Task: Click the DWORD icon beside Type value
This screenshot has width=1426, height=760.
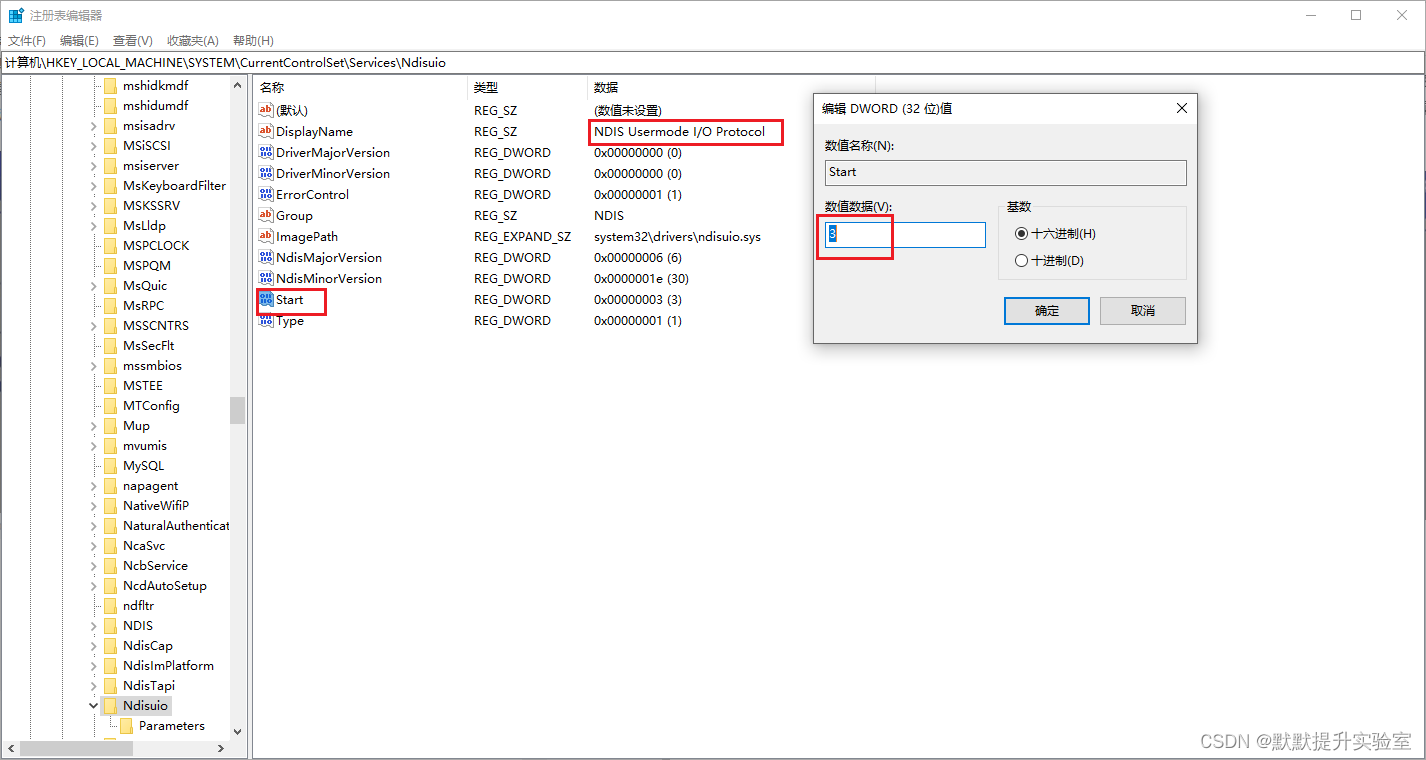Action: pyautogui.click(x=265, y=320)
